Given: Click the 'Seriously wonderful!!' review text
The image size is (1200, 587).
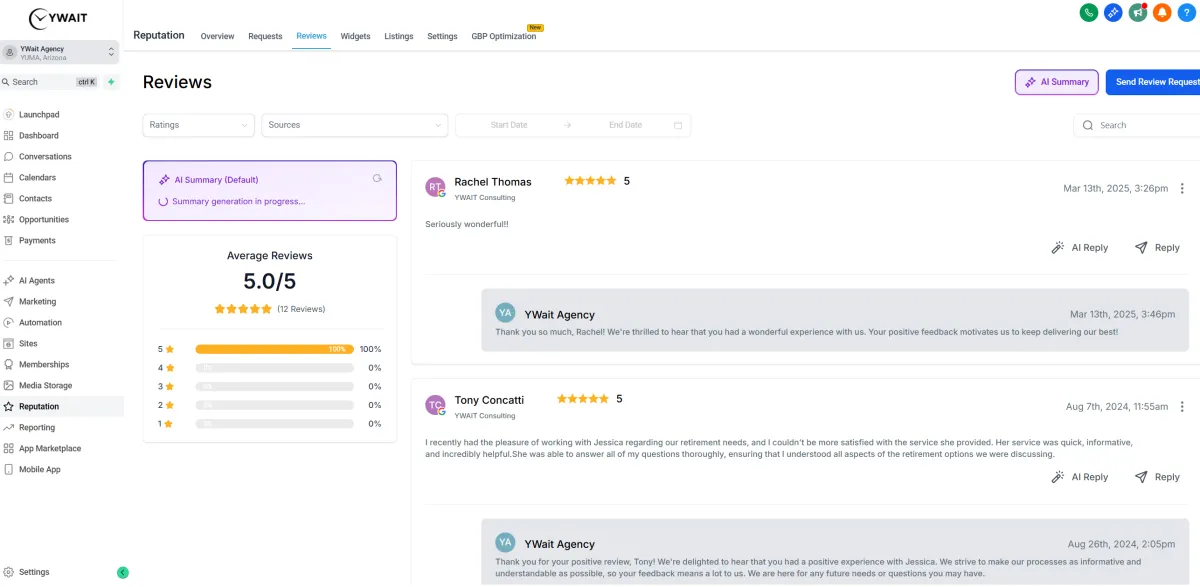Looking at the screenshot, I should (x=467, y=224).
